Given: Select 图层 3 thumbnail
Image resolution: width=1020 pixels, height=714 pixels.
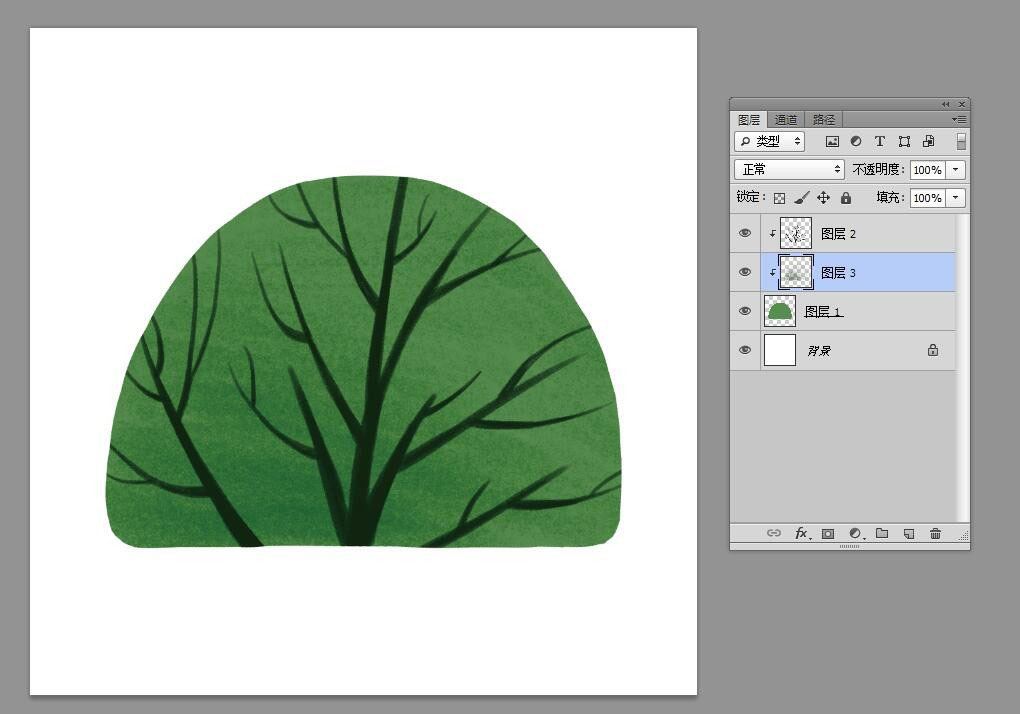Looking at the screenshot, I should [796, 272].
